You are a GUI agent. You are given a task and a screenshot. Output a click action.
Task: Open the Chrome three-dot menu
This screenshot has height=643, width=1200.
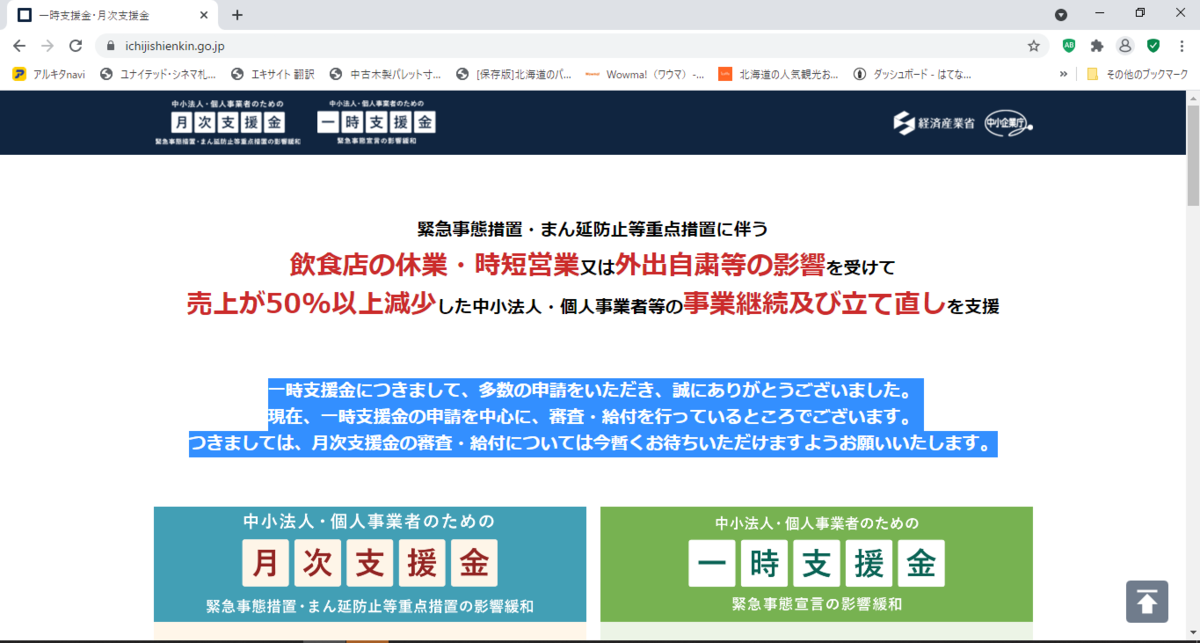pyautogui.click(x=1181, y=46)
